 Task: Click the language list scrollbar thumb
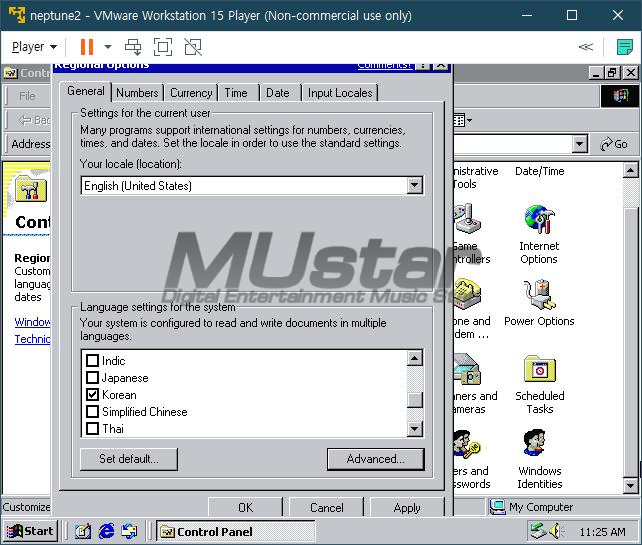[415, 400]
